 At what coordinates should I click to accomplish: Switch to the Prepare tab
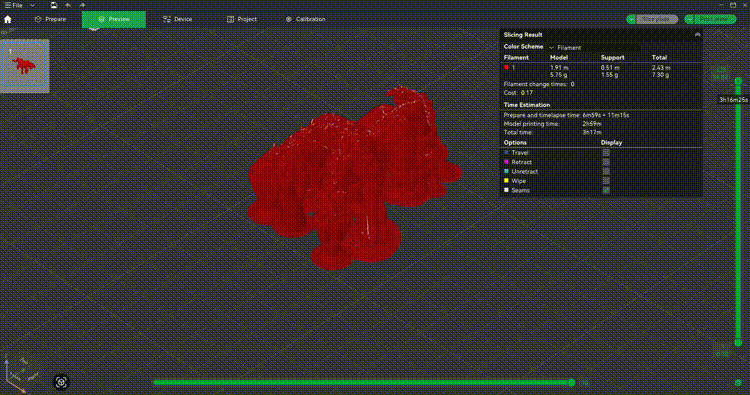(x=50, y=19)
